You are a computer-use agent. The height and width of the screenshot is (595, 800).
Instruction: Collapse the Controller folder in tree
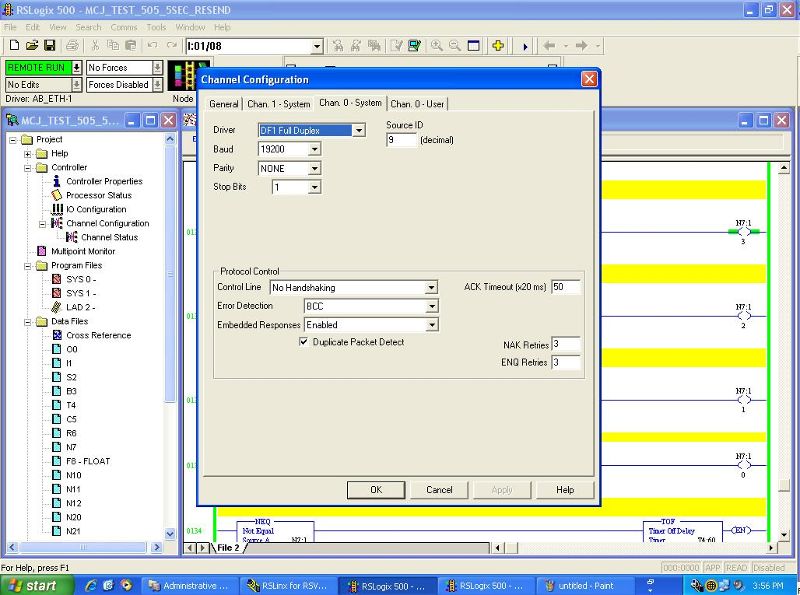pos(28,168)
